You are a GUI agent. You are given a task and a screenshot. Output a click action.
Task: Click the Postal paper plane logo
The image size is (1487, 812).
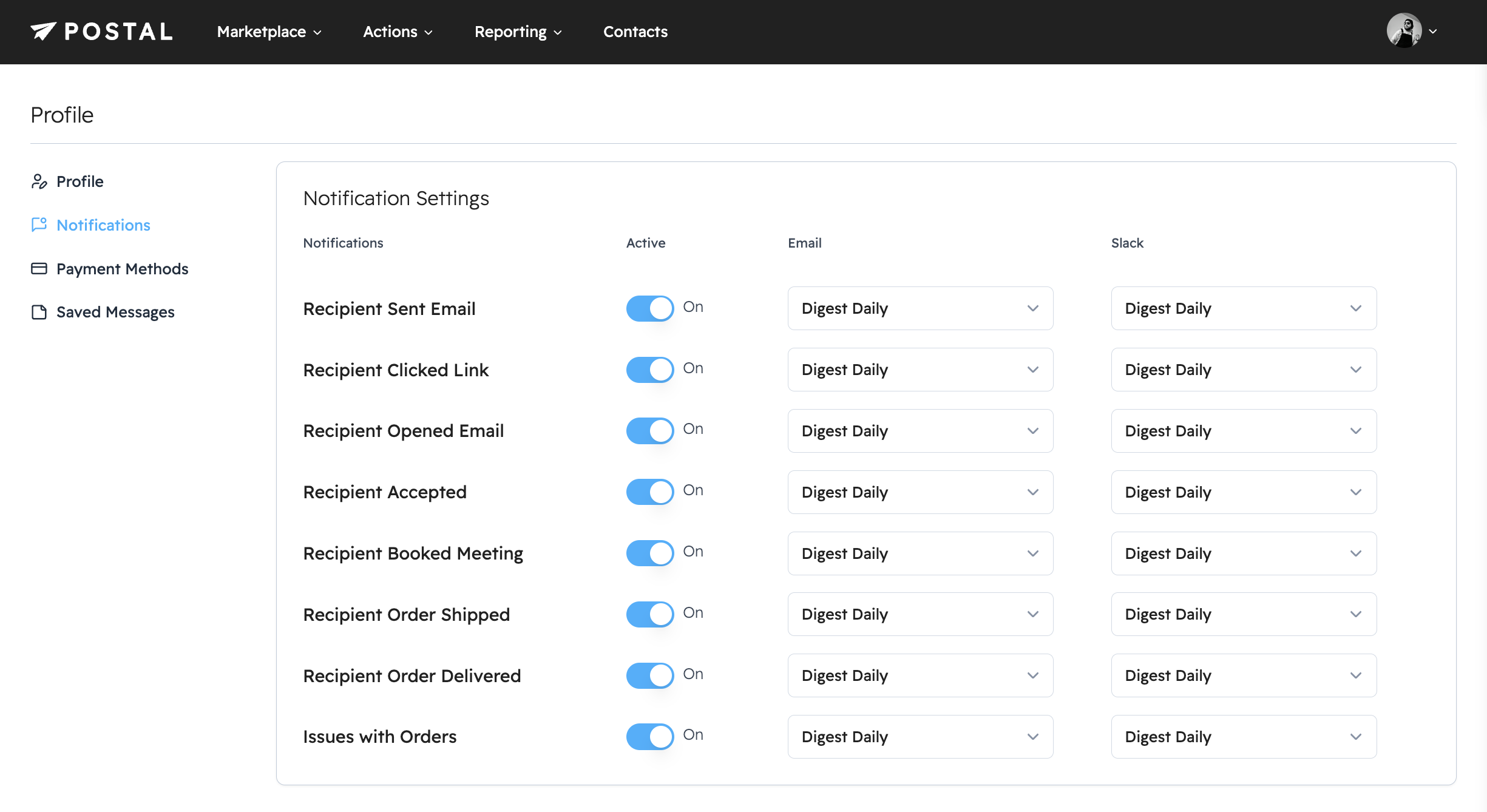44,31
